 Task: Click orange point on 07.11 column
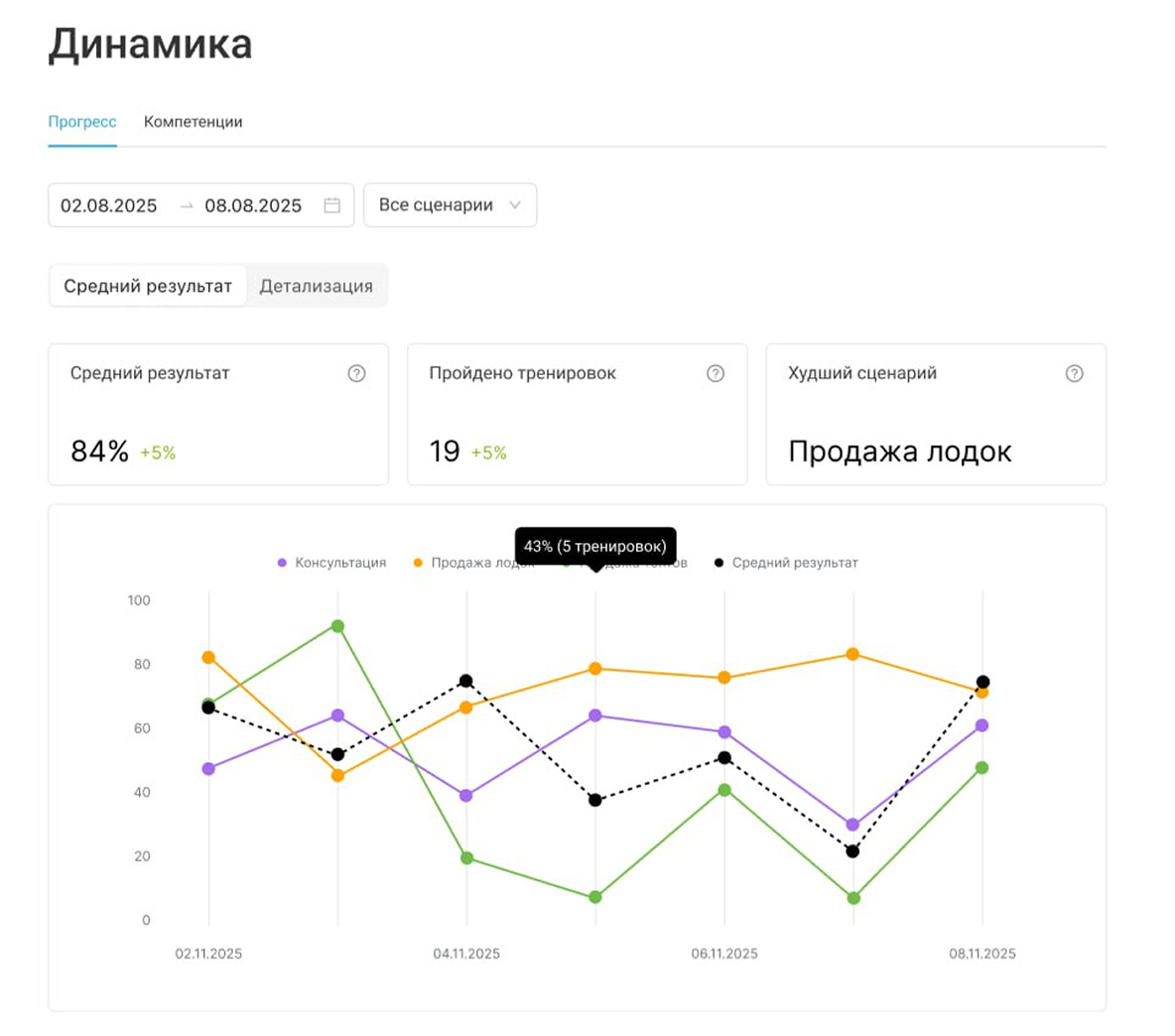tap(852, 654)
